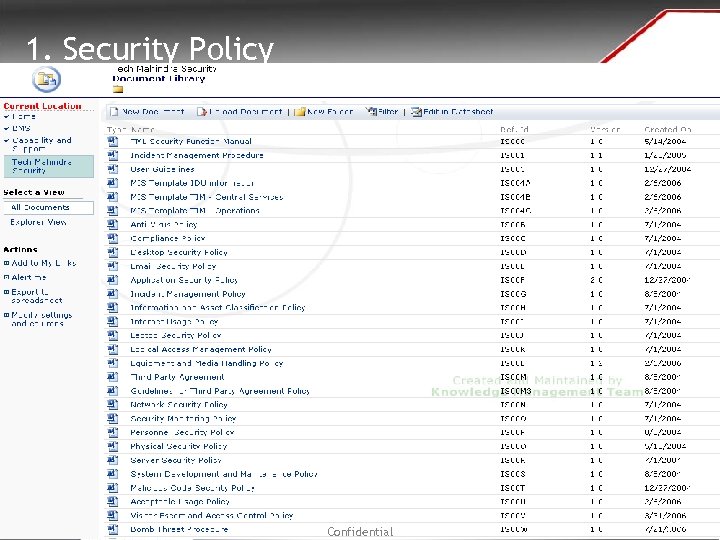Screen dimensions: 720x540
Task: Click Word icon beside Physical Security Policy
Action: [112, 446]
